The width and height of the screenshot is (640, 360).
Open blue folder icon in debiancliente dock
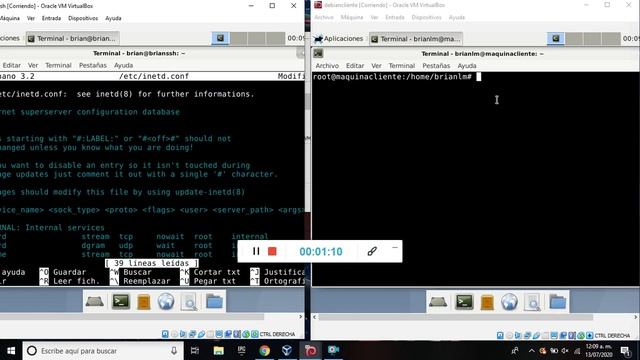click(558, 302)
